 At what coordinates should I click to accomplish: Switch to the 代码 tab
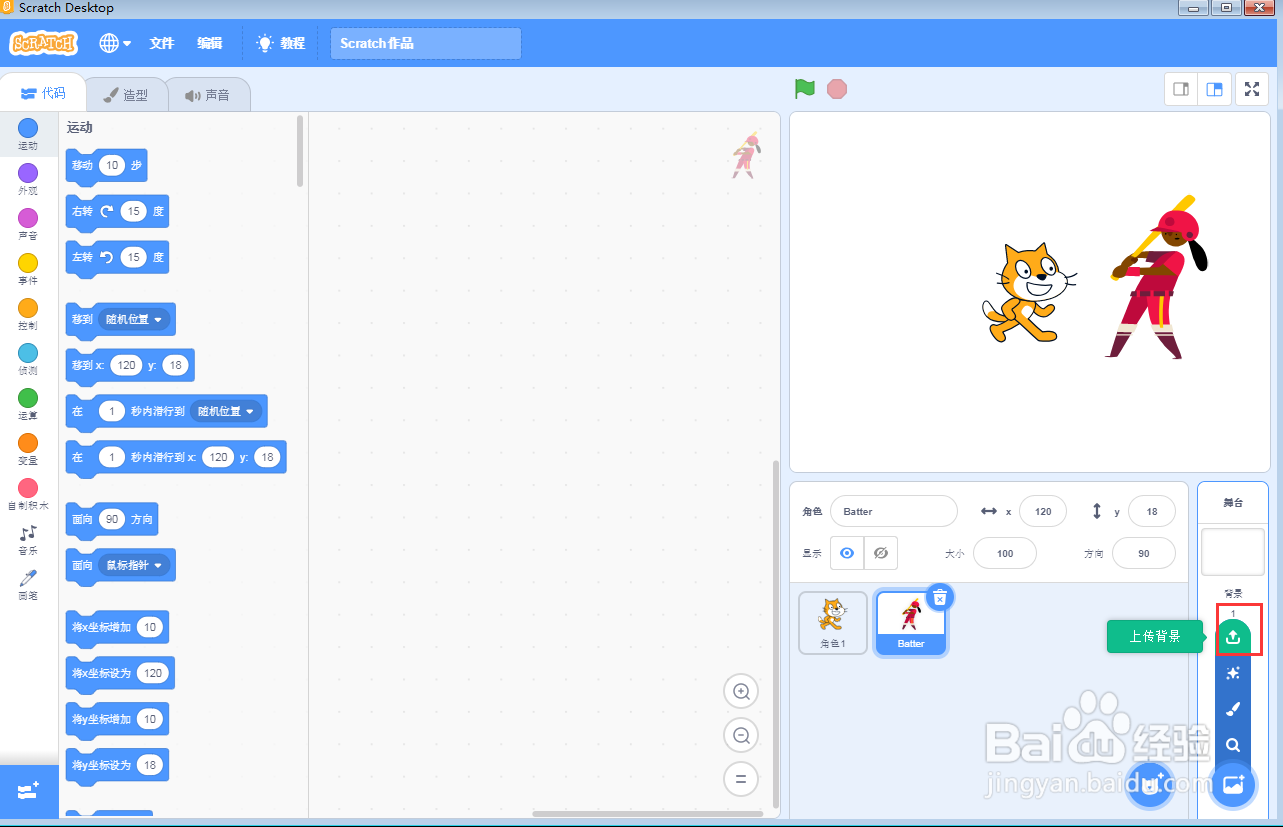tap(43, 93)
